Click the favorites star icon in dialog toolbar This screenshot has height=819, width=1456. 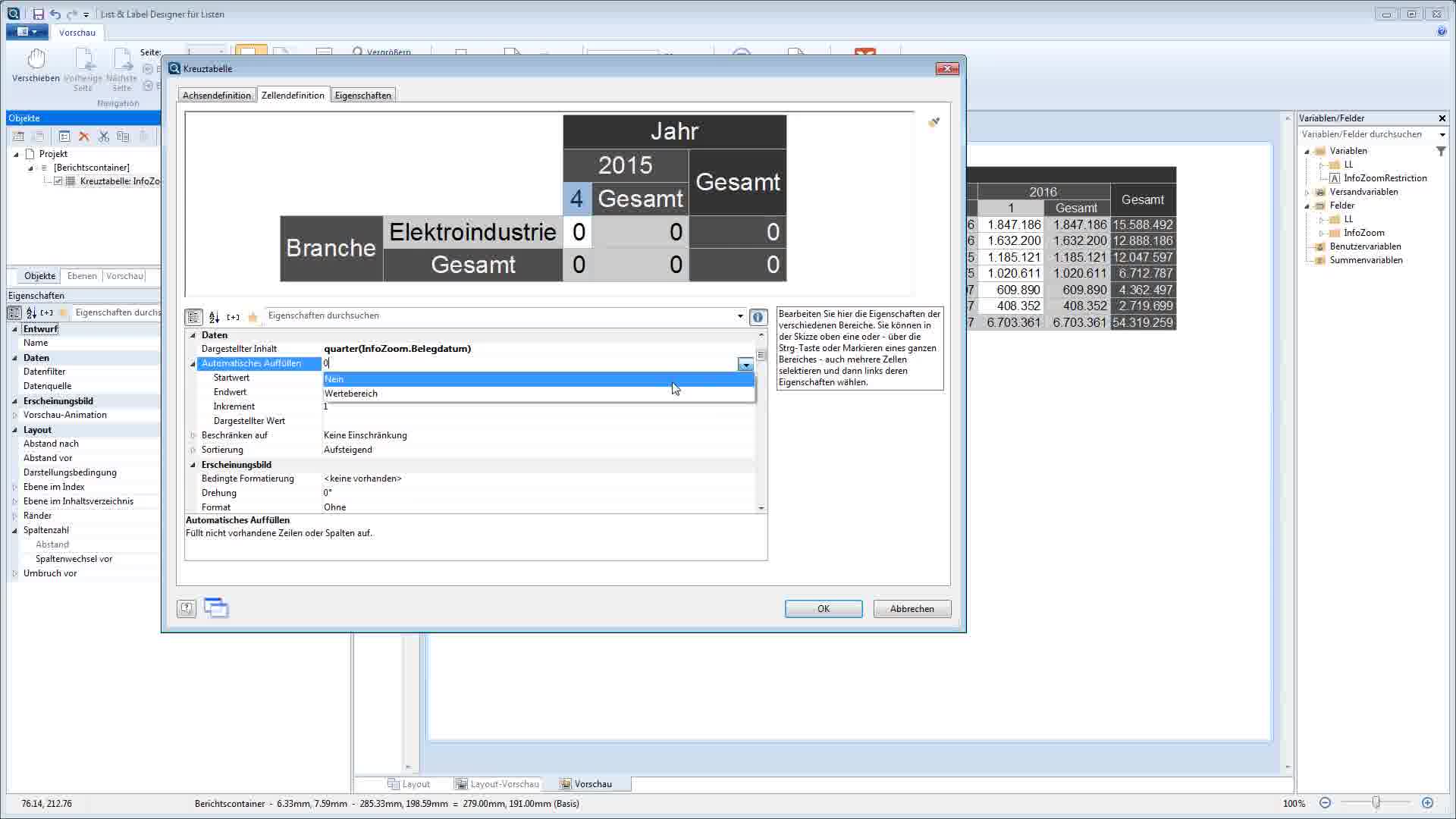click(x=253, y=317)
